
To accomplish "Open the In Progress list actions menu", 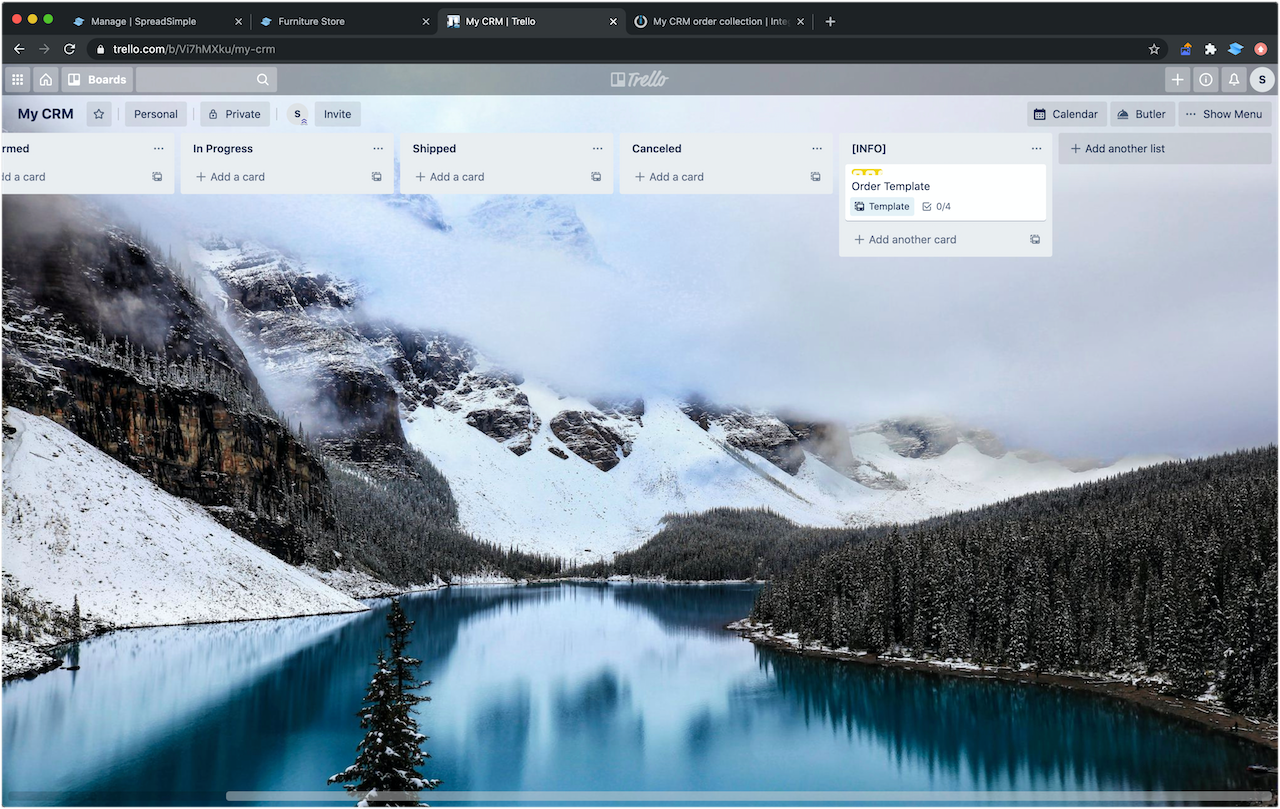I will [x=378, y=148].
